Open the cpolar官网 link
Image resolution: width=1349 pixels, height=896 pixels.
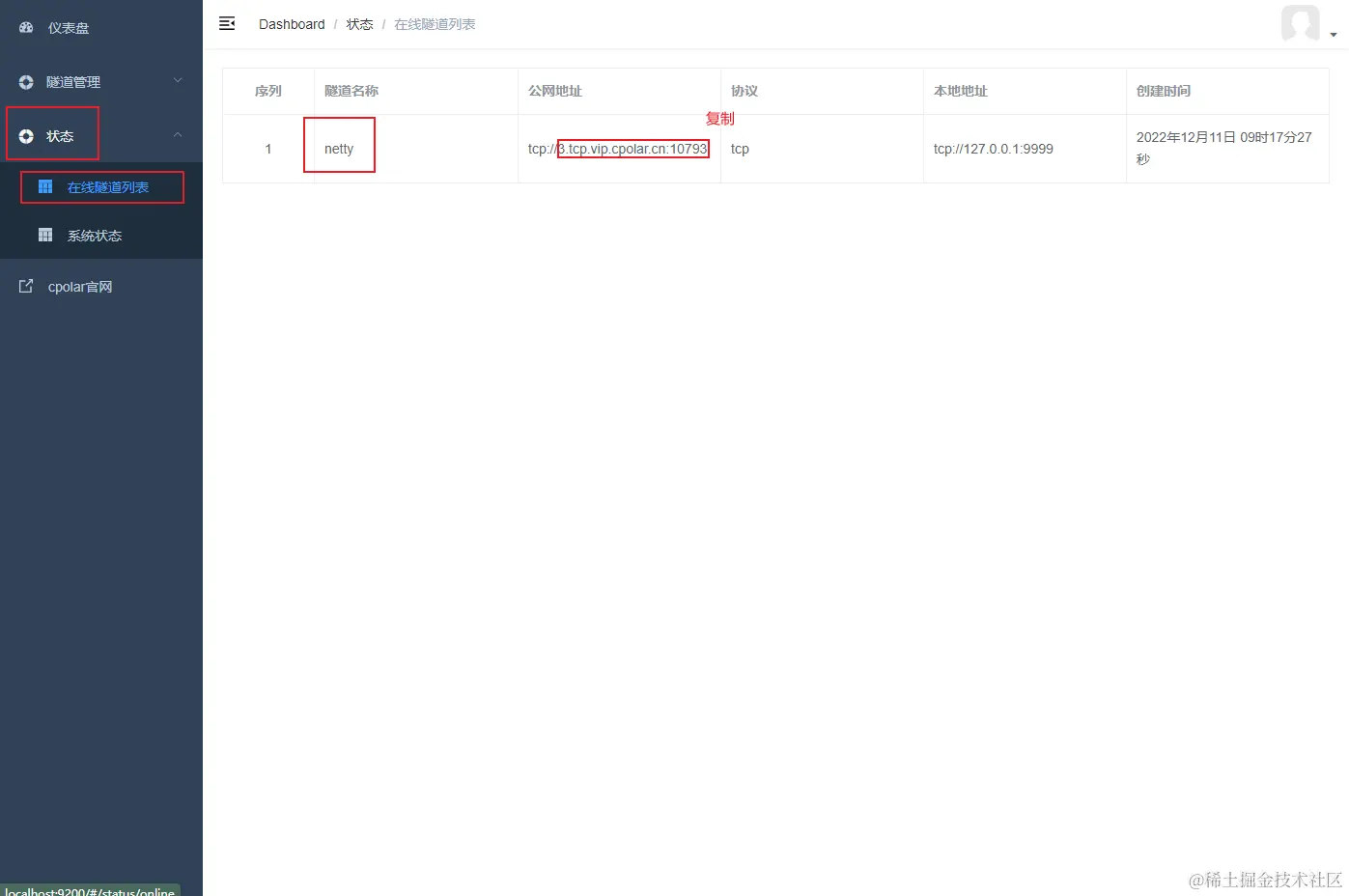[101, 287]
